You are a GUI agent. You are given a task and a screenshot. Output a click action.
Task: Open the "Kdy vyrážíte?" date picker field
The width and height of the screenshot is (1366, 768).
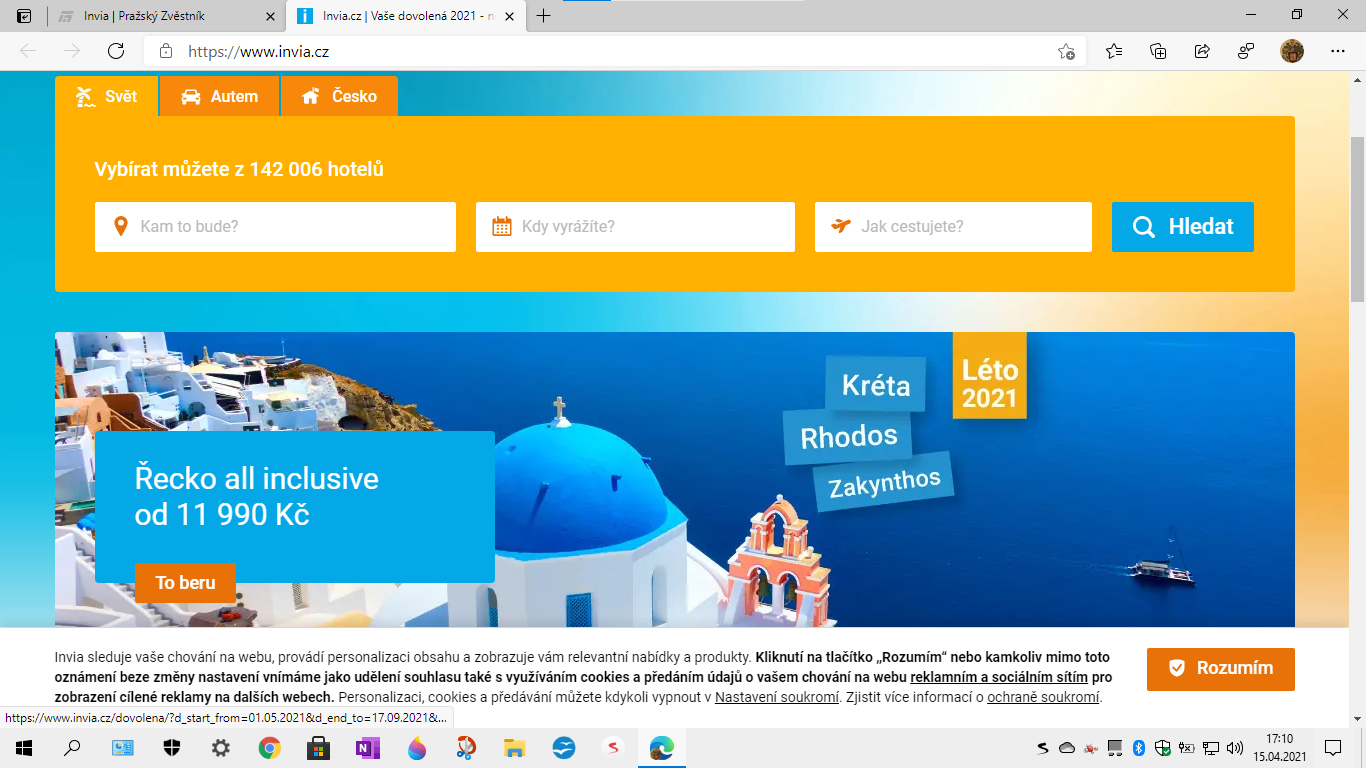tap(635, 227)
